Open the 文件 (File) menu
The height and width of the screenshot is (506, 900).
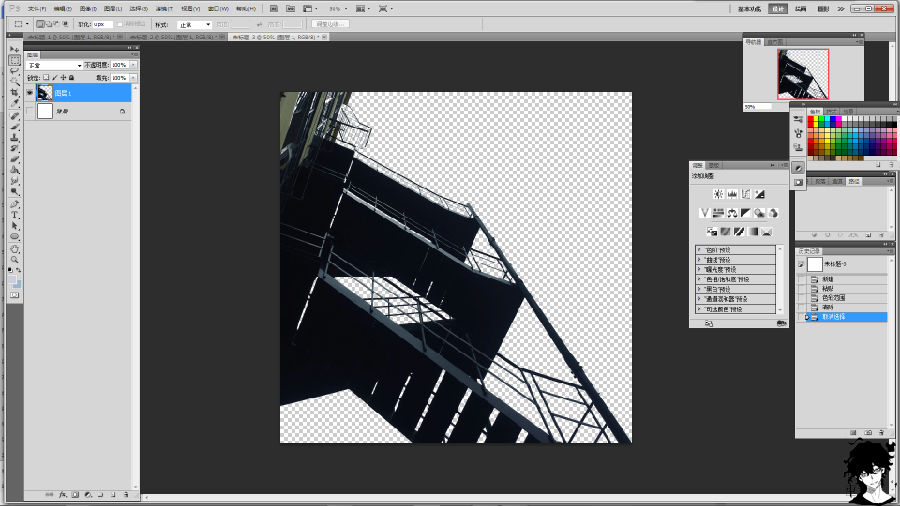(x=33, y=8)
